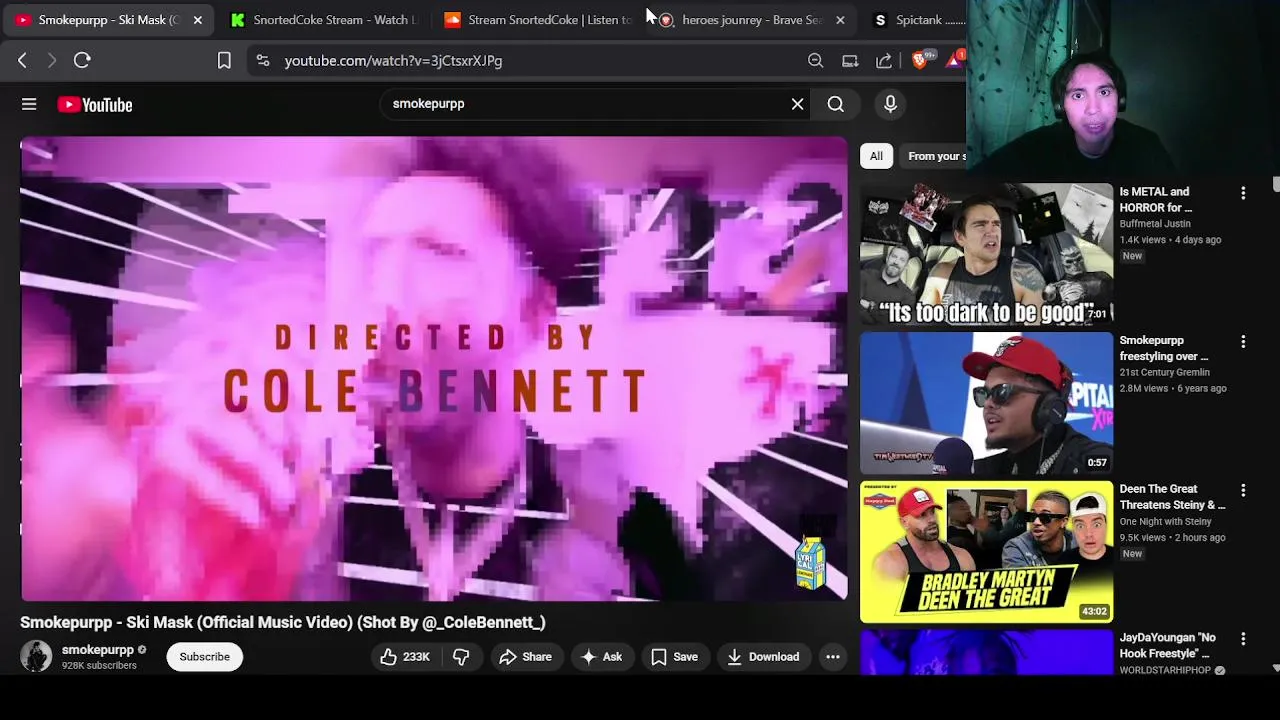Viewport: 1280px width, 720px height.
Task: Click the page scrollbar down arrow
Action: tap(1275, 667)
